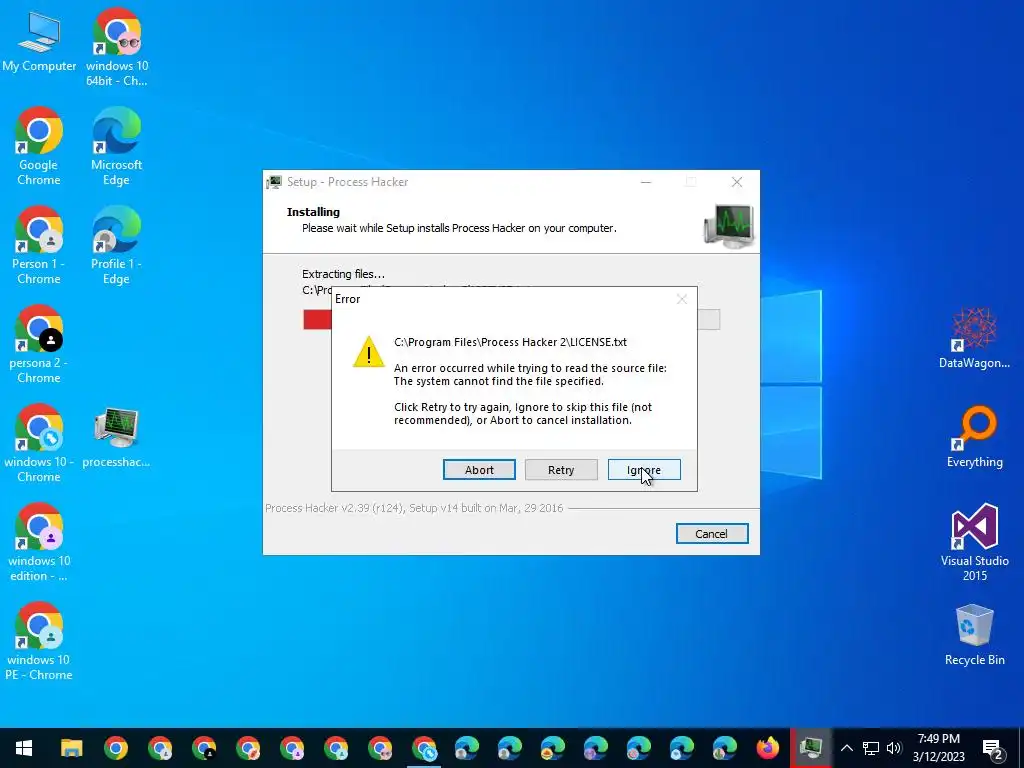Viewport: 1024px width, 768px height.
Task: Click the "Error" dialog title
Action: (x=347, y=299)
